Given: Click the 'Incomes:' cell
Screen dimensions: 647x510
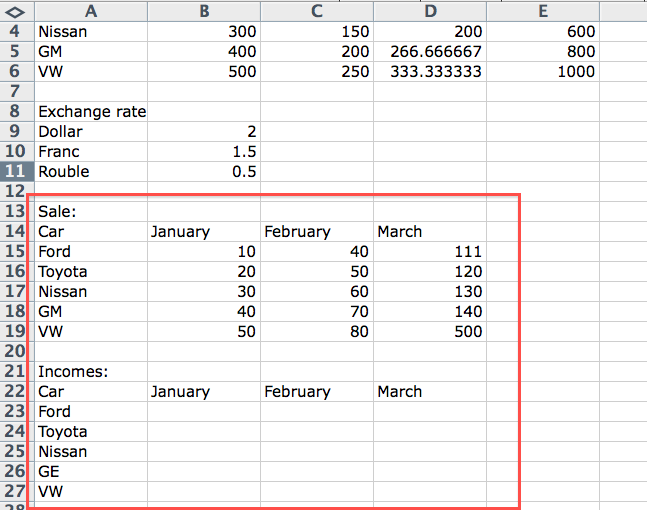Looking at the screenshot, I should [91, 371].
